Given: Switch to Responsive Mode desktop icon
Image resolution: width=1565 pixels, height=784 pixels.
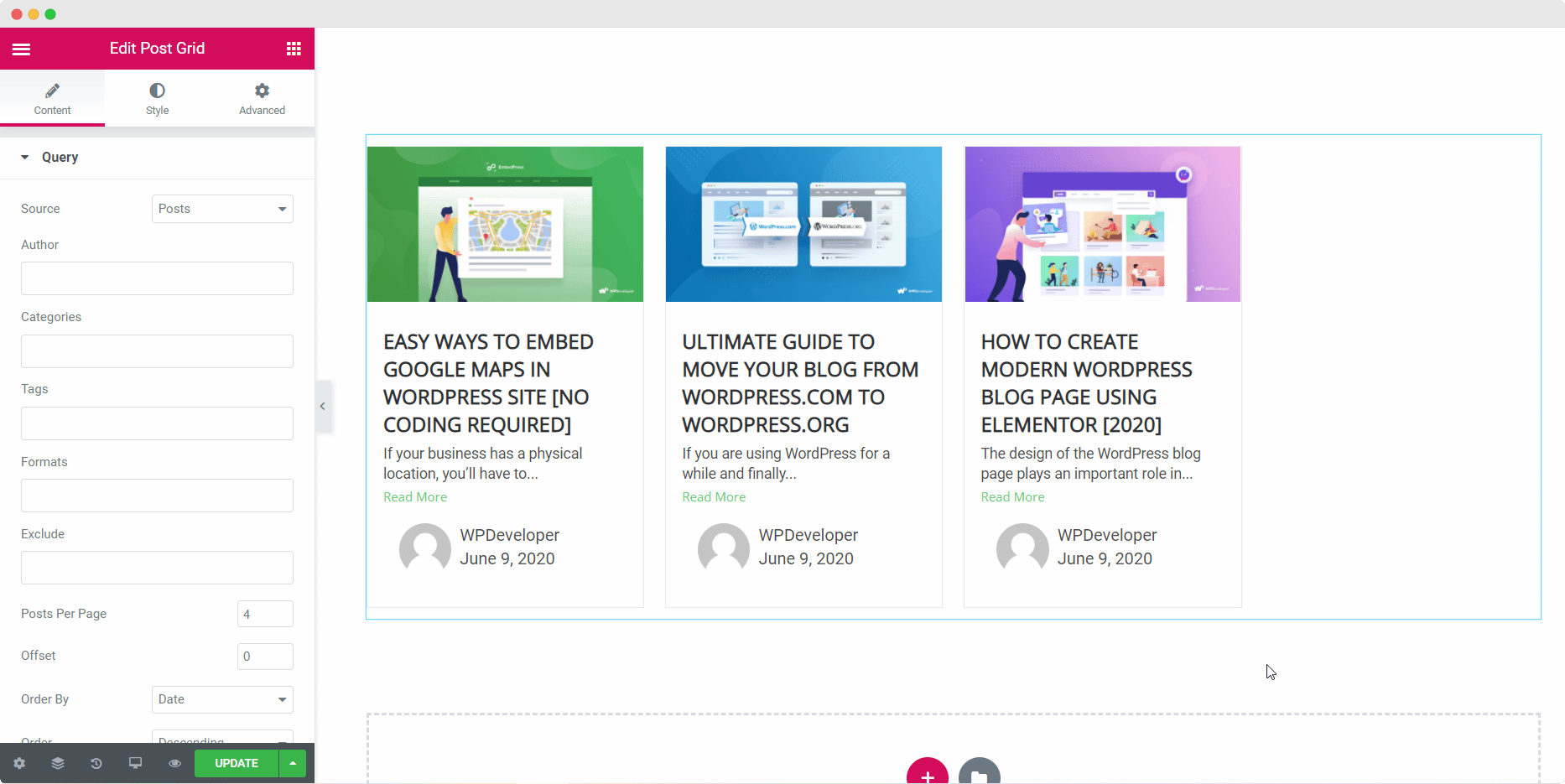Looking at the screenshot, I should tap(135, 763).
